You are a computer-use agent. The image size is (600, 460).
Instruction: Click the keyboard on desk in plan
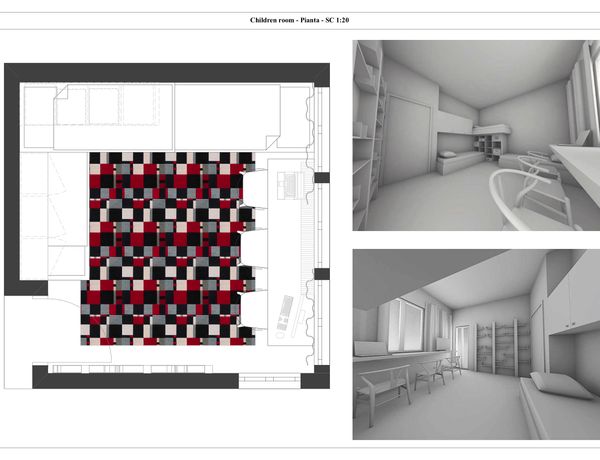coord(286,312)
